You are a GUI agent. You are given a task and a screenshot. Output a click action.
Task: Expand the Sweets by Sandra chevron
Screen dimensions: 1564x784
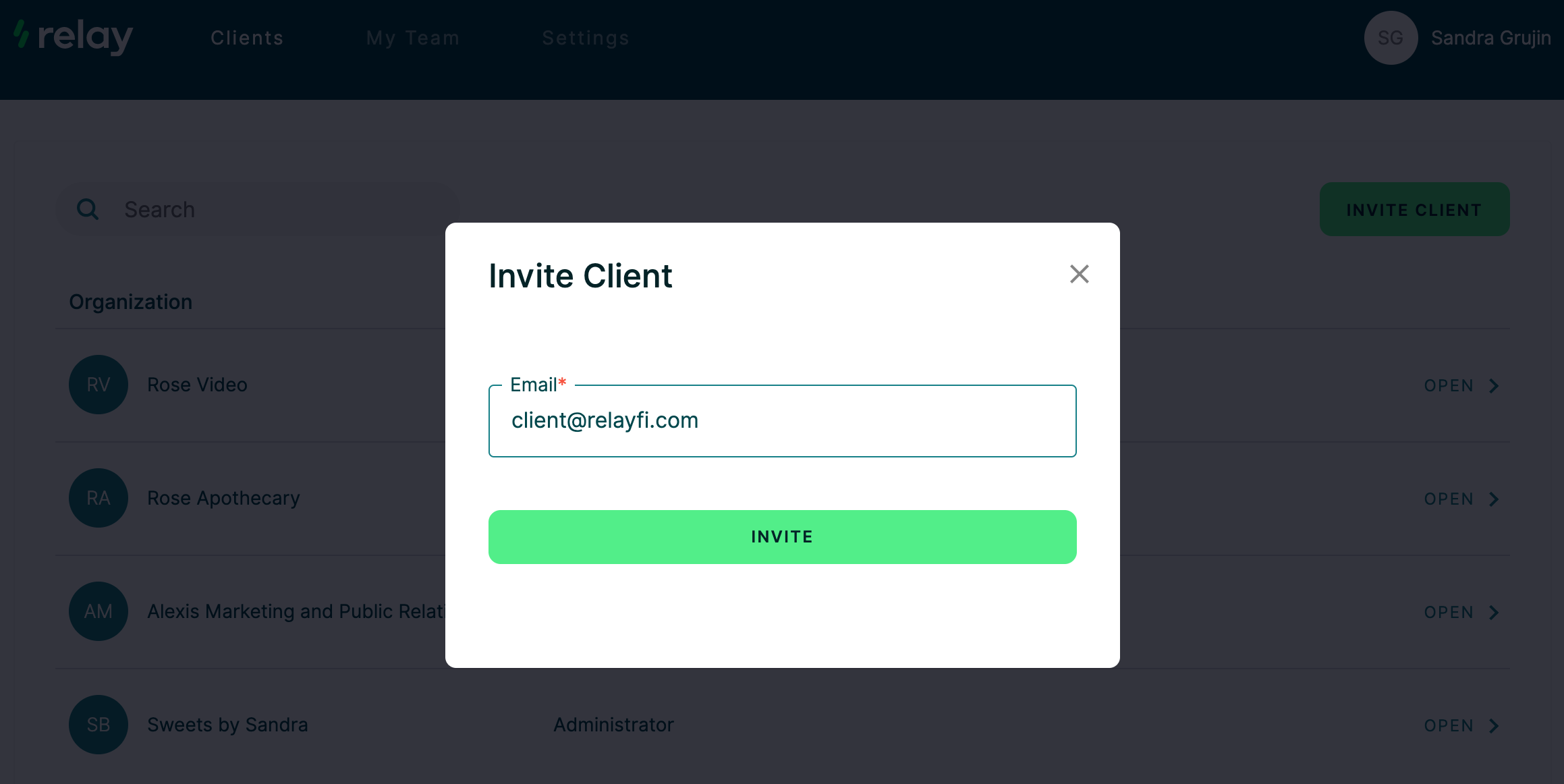click(x=1494, y=726)
